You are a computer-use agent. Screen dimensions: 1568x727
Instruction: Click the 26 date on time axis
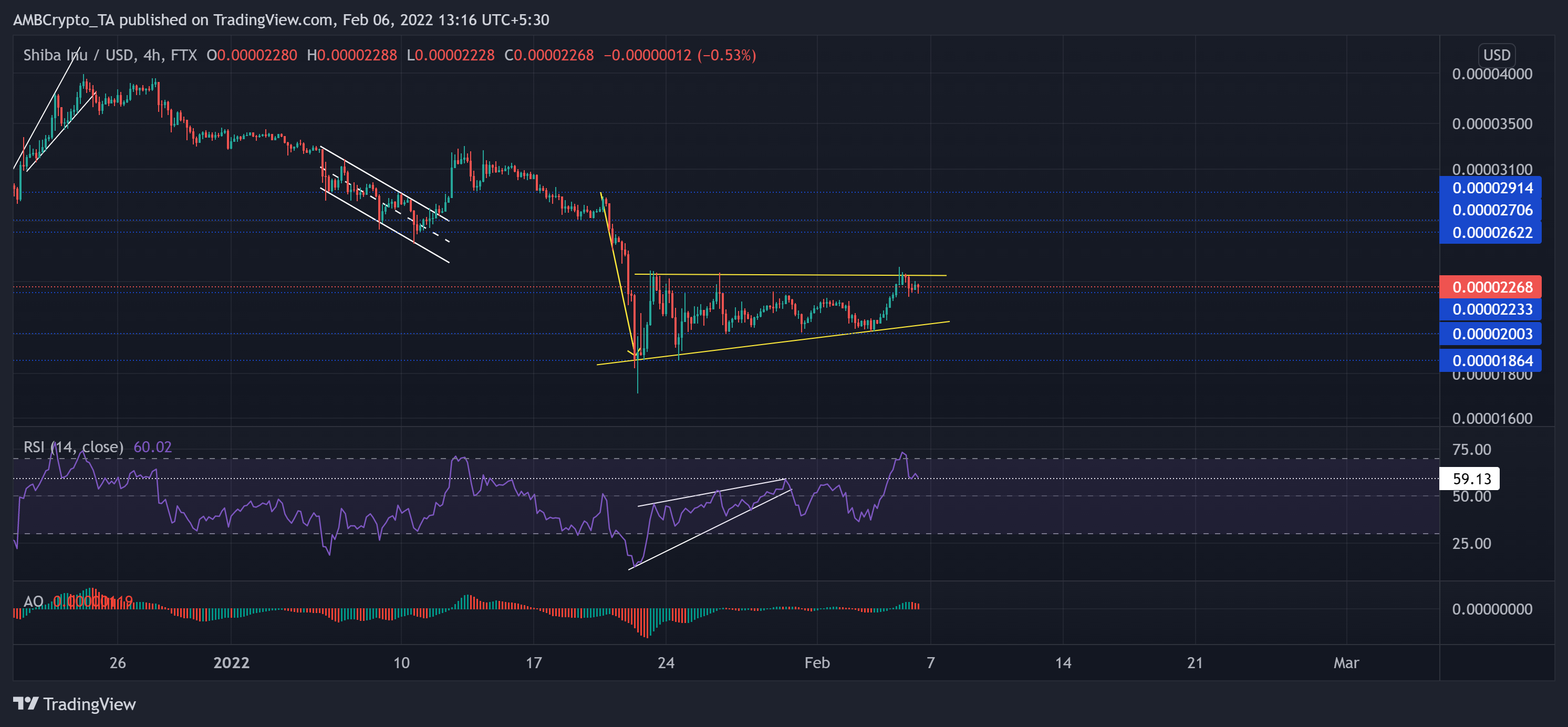tap(118, 662)
